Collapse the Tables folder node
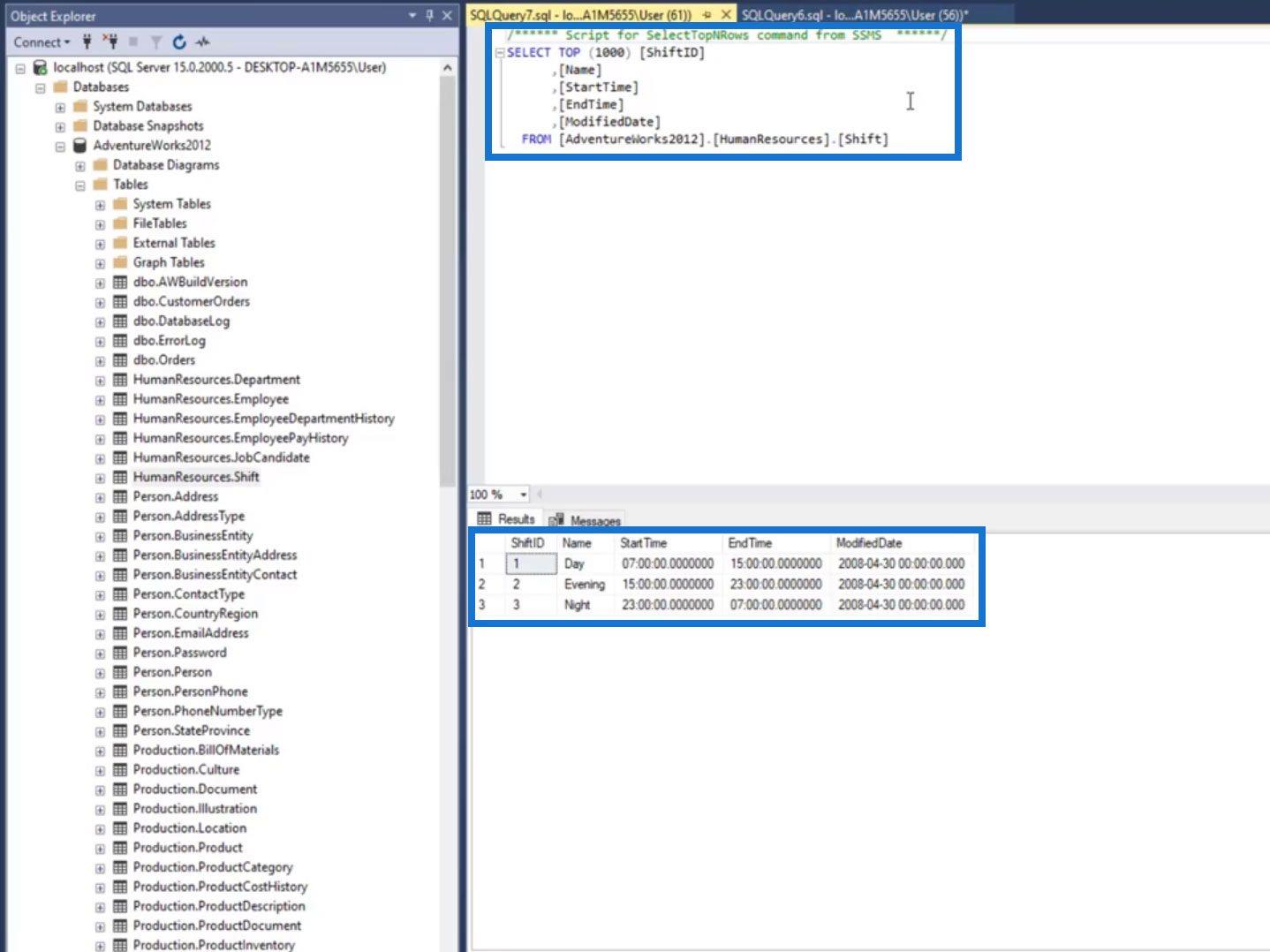 point(80,185)
